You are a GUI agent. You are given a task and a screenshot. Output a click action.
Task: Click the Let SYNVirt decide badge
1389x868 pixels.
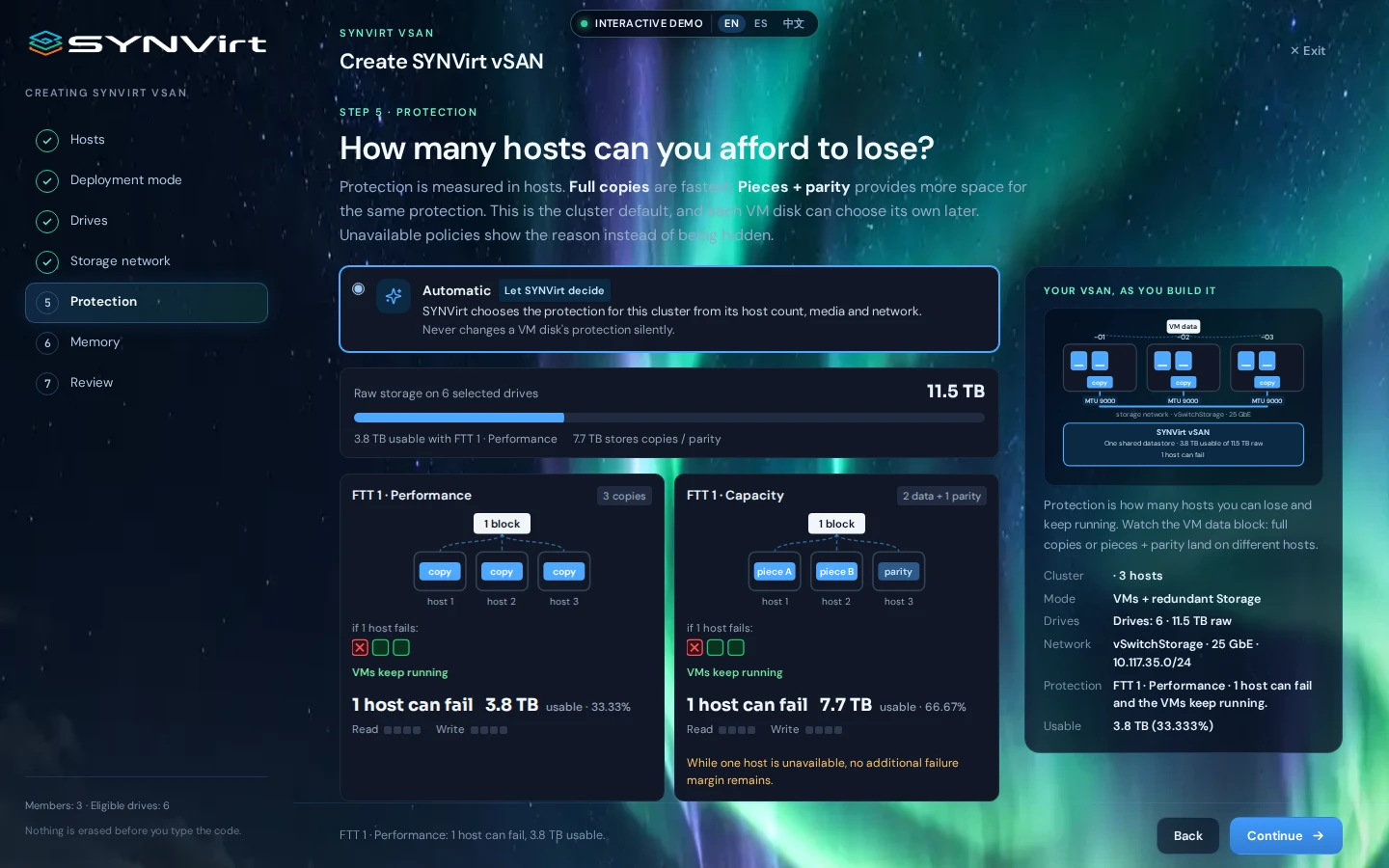pyautogui.click(x=555, y=290)
